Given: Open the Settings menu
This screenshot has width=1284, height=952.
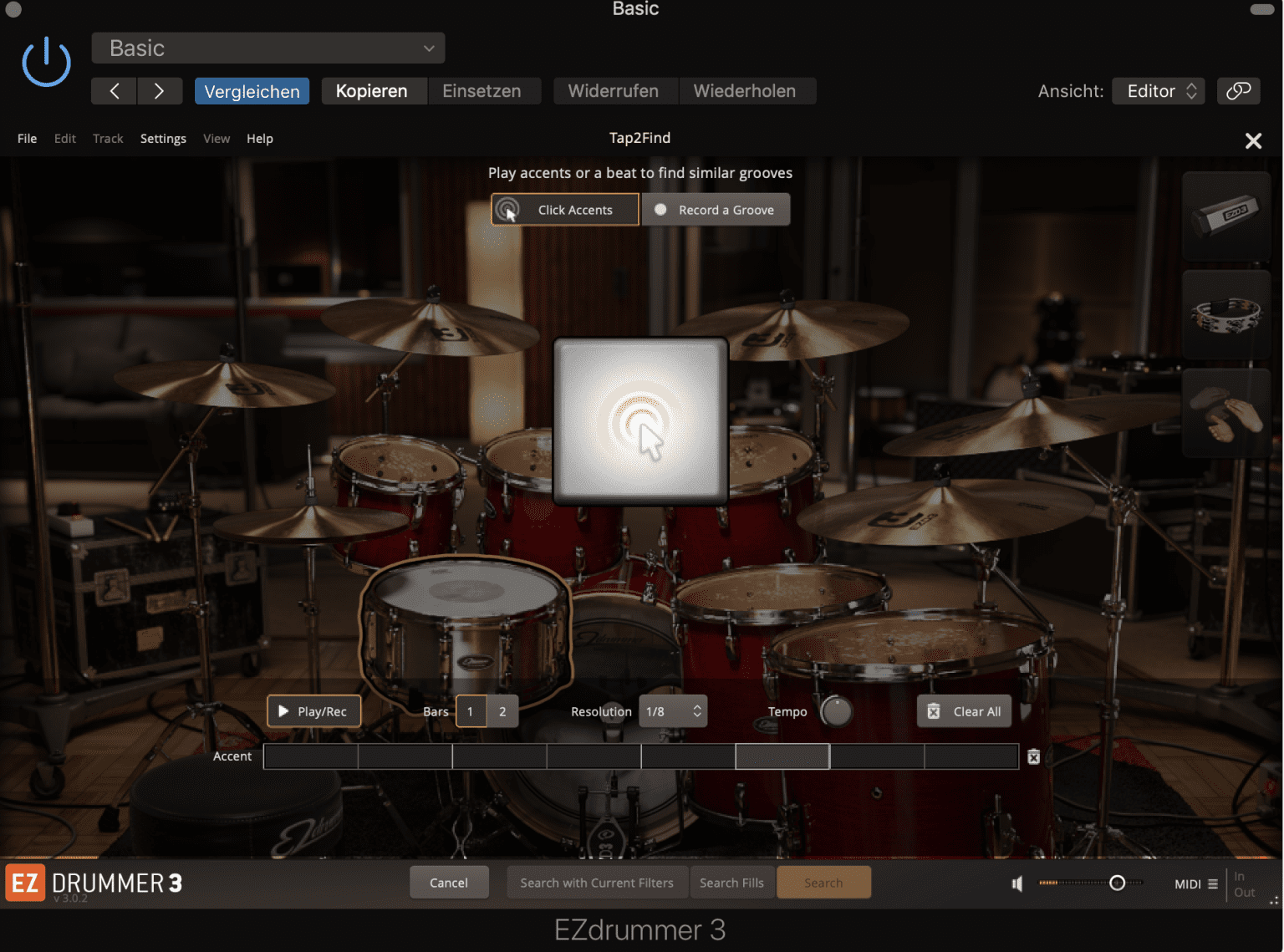Looking at the screenshot, I should click(x=163, y=139).
